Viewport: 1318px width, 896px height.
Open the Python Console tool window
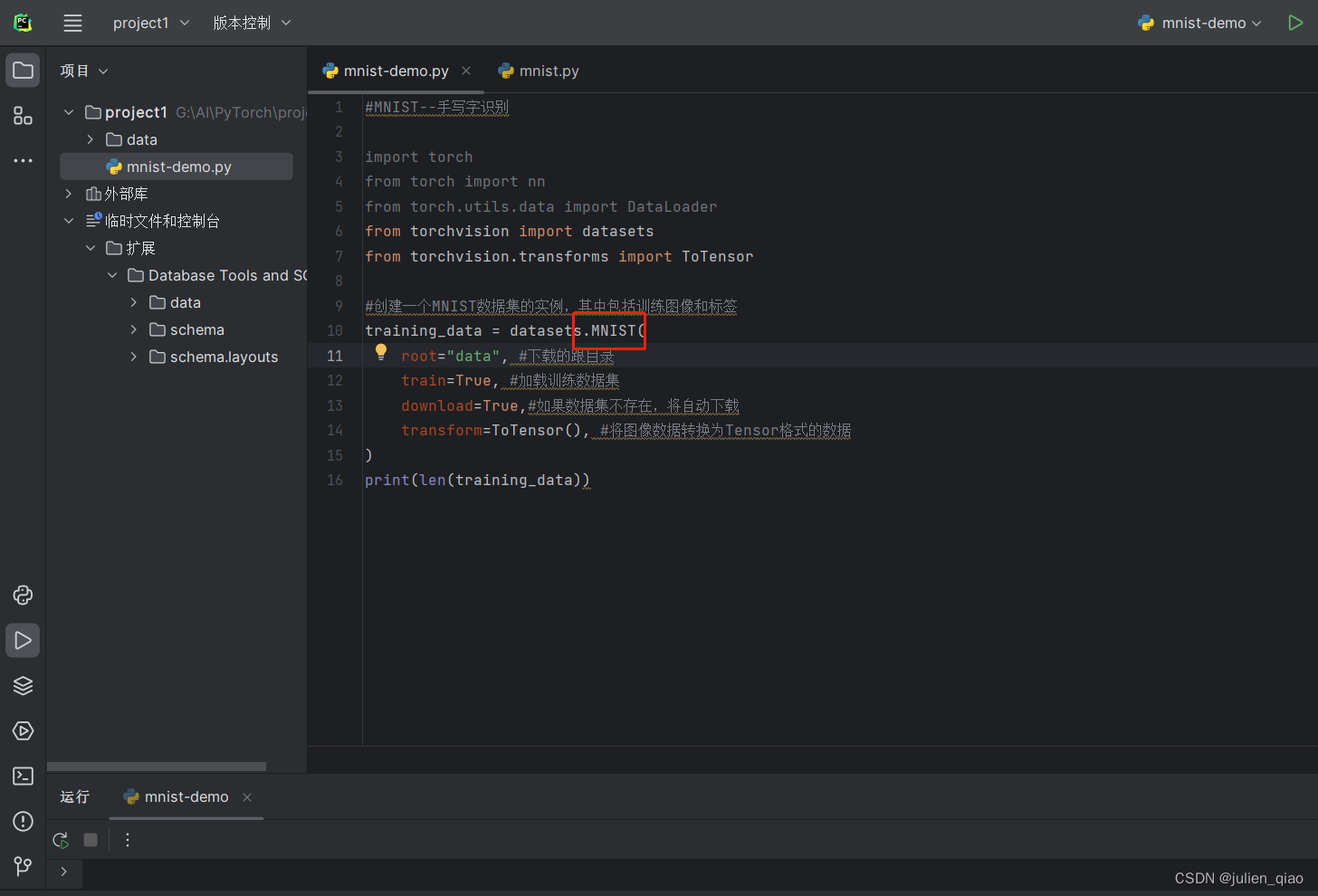(23, 595)
